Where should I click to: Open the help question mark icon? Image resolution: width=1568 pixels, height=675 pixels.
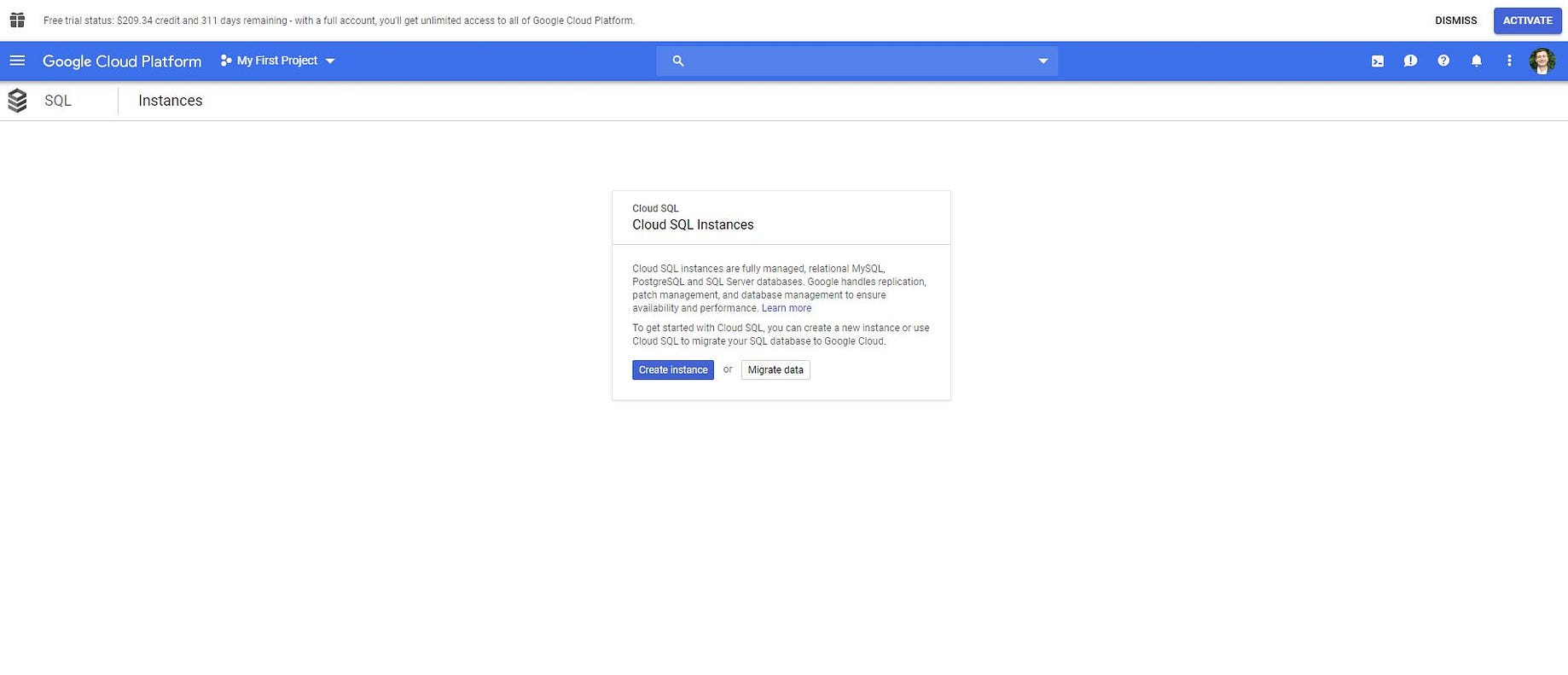point(1443,61)
